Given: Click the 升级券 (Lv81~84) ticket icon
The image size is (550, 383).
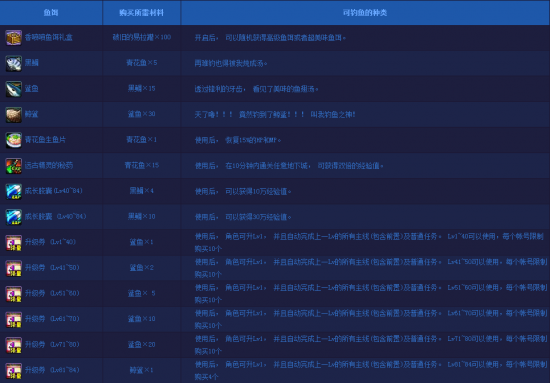Looking at the screenshot, I should (14, 370).
